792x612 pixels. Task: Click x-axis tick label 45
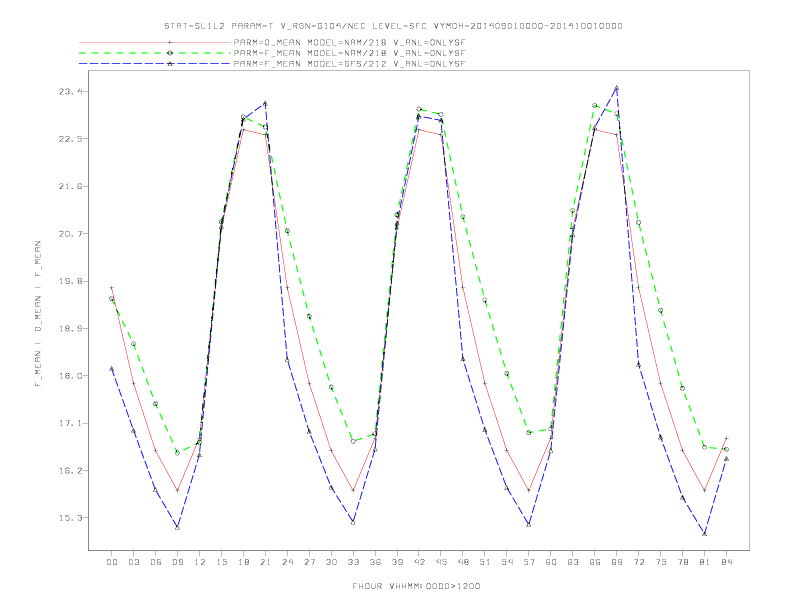tap(441, 562)
